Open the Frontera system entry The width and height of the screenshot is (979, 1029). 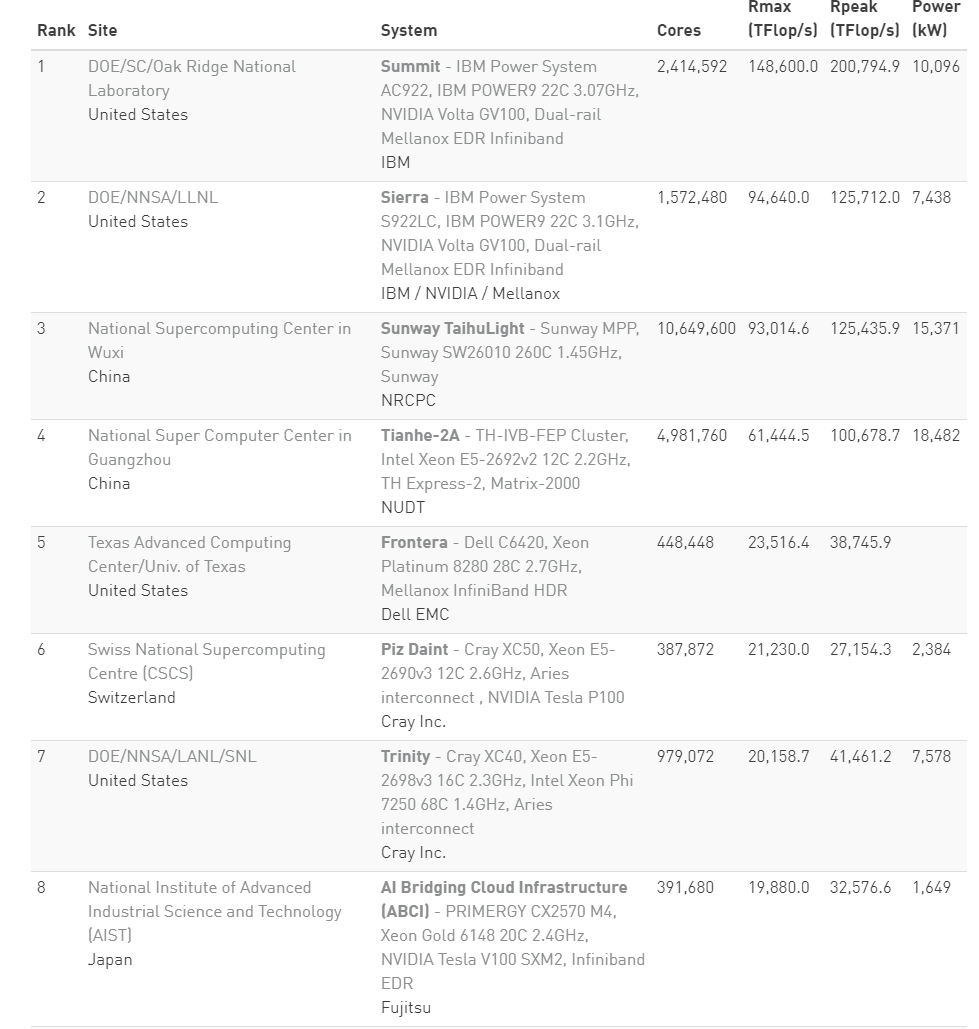414,542
